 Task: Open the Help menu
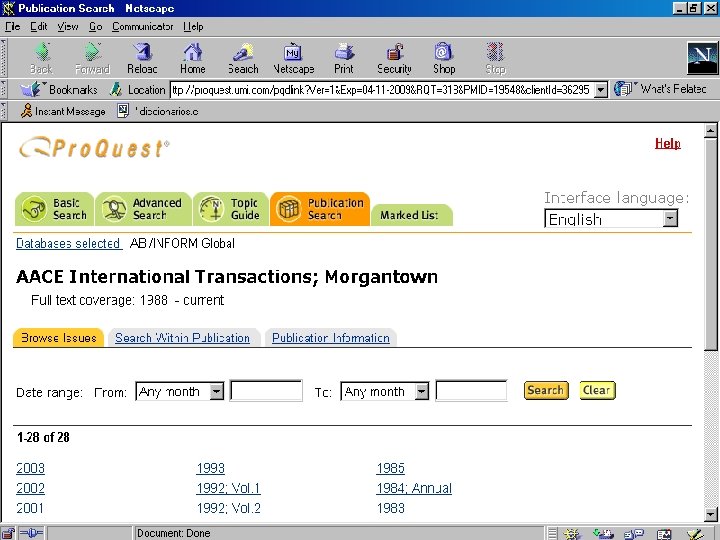coord(193,27)
